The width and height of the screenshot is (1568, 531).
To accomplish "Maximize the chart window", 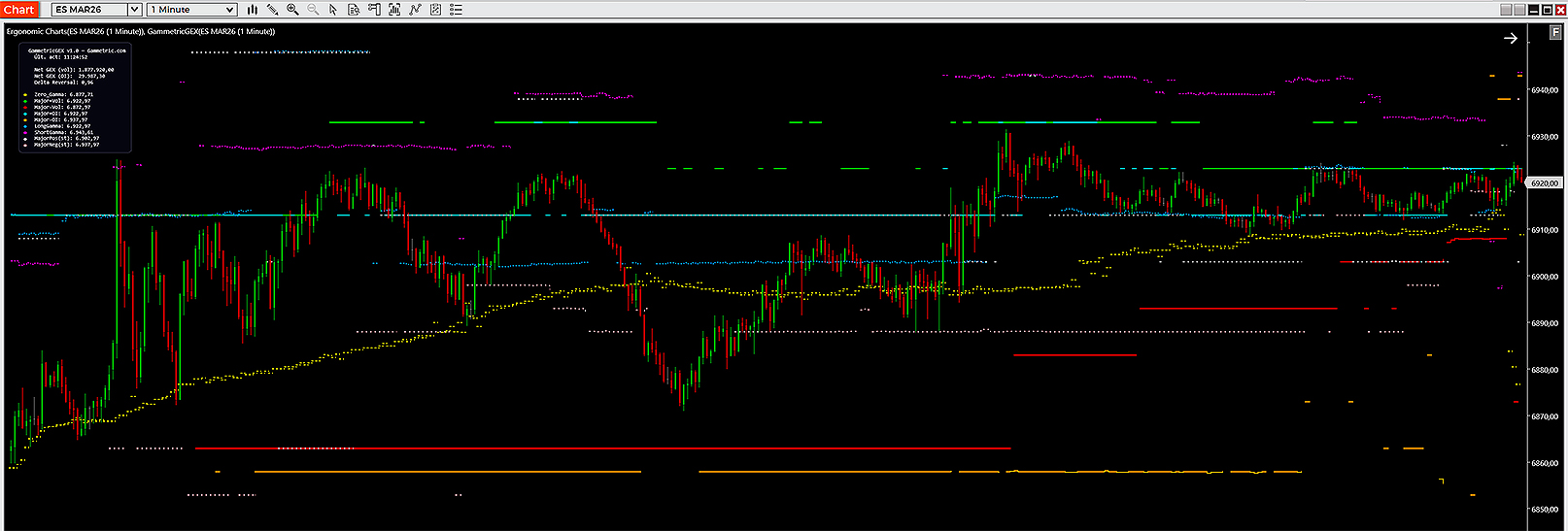I will tap(1547, 10).
